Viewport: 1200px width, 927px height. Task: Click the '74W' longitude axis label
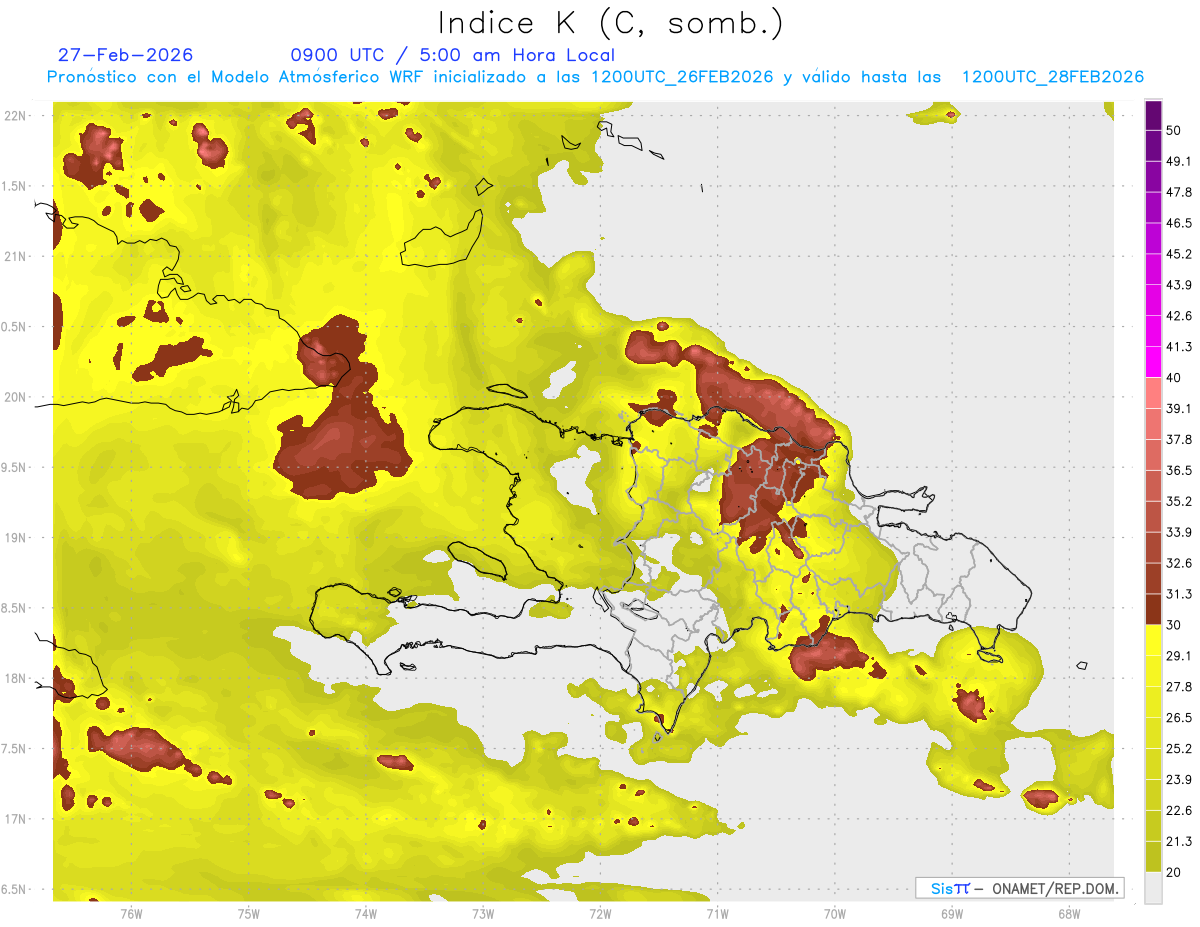[365, 913]
